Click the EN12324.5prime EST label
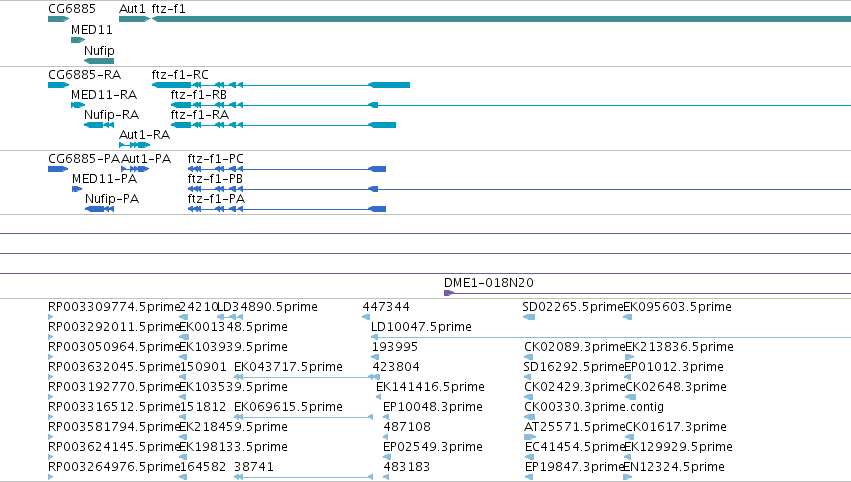 click(674, 468)
